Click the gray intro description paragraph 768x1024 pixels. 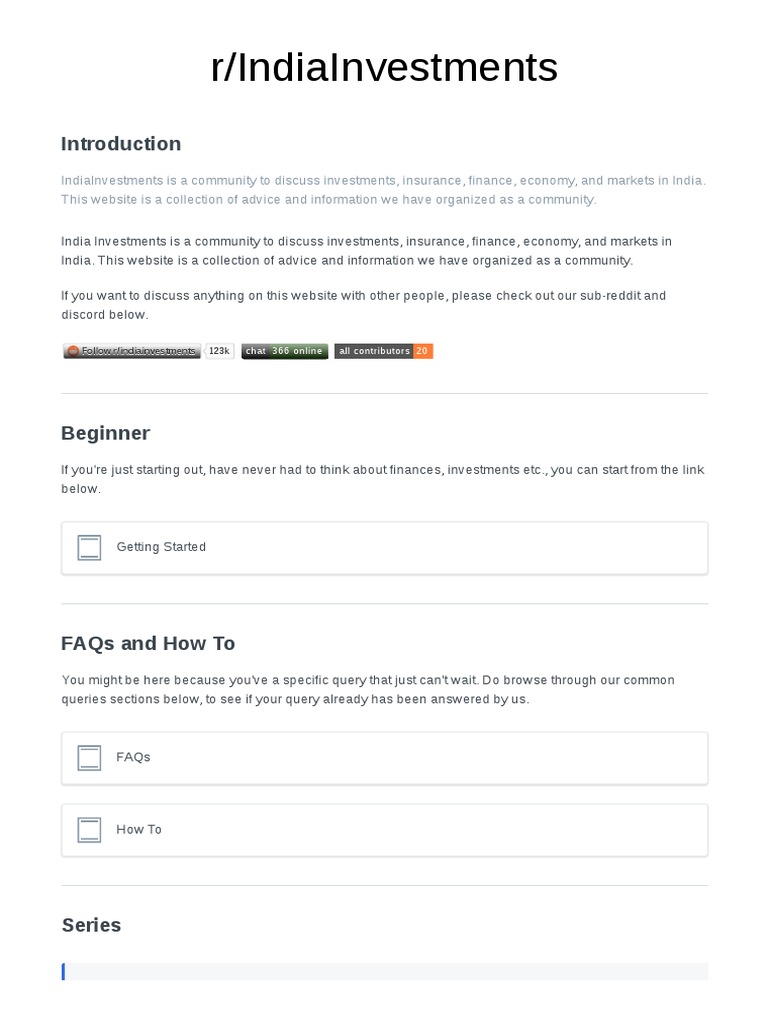[x=384, y=190]
